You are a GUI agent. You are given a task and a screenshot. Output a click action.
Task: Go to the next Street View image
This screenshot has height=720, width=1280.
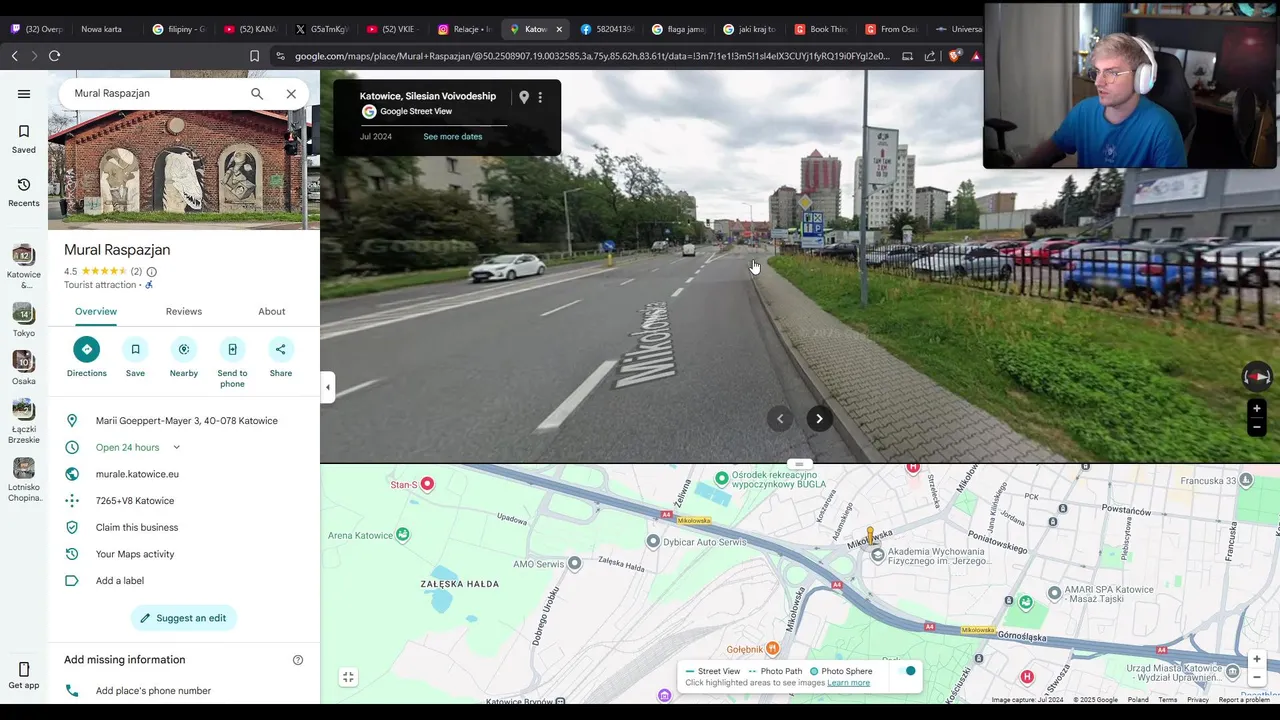pos(819,419)
